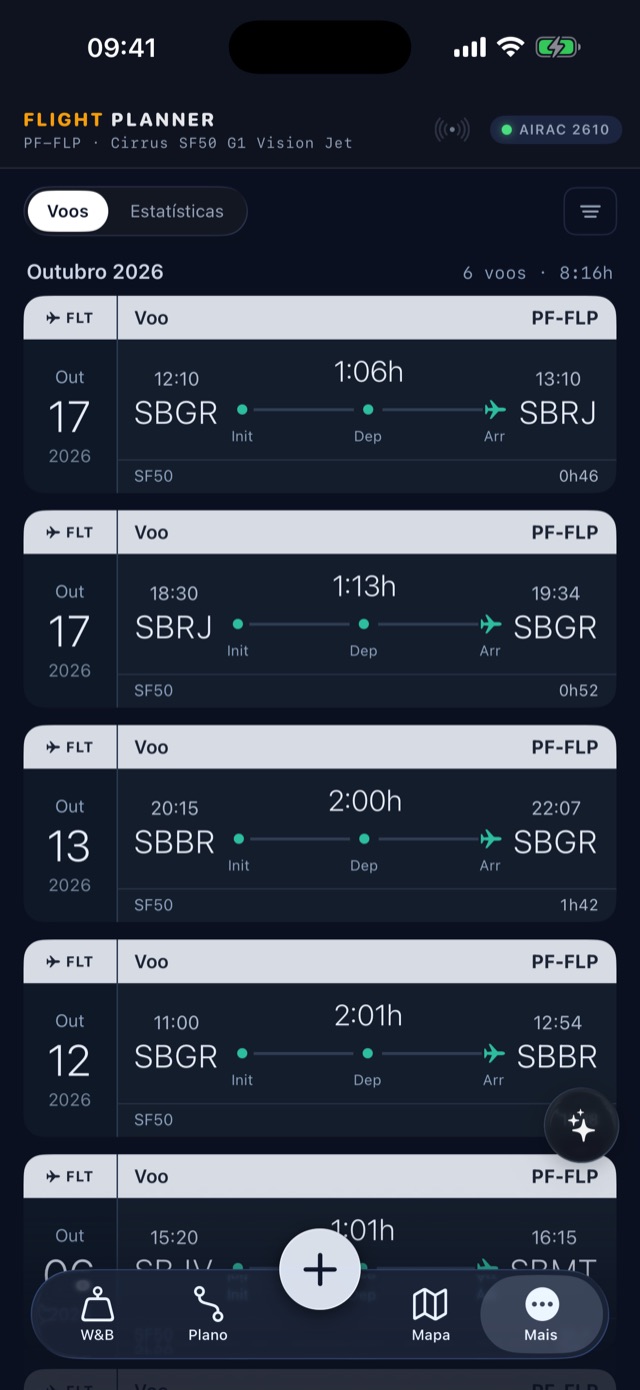Open the sparkle AI assistant button

(x=581, y=1126)
